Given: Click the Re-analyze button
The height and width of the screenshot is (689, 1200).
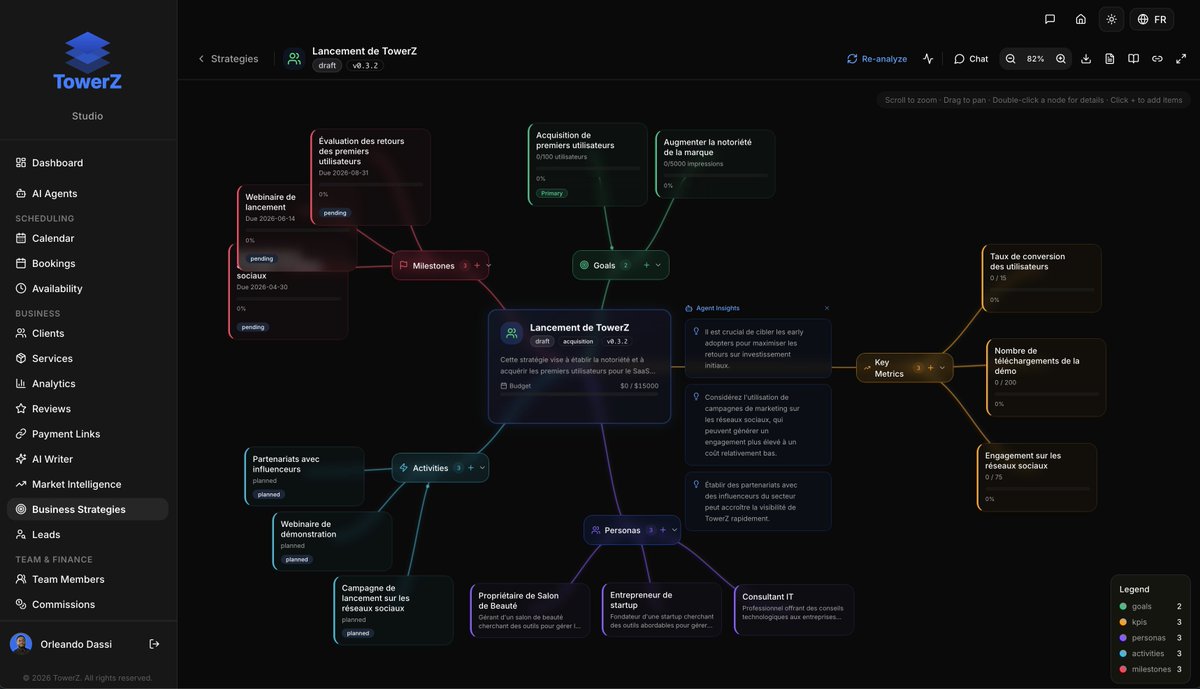Looking at the screenshot, I should click(x=877, y=59).
